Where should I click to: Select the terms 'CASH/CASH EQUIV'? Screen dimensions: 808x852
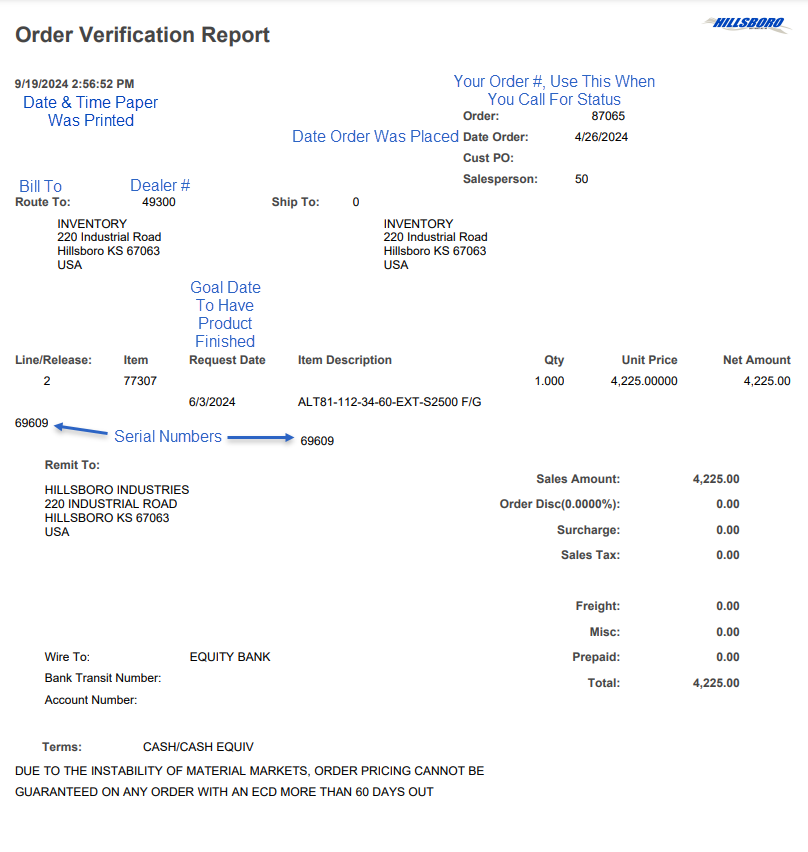(x=198, y=748)
